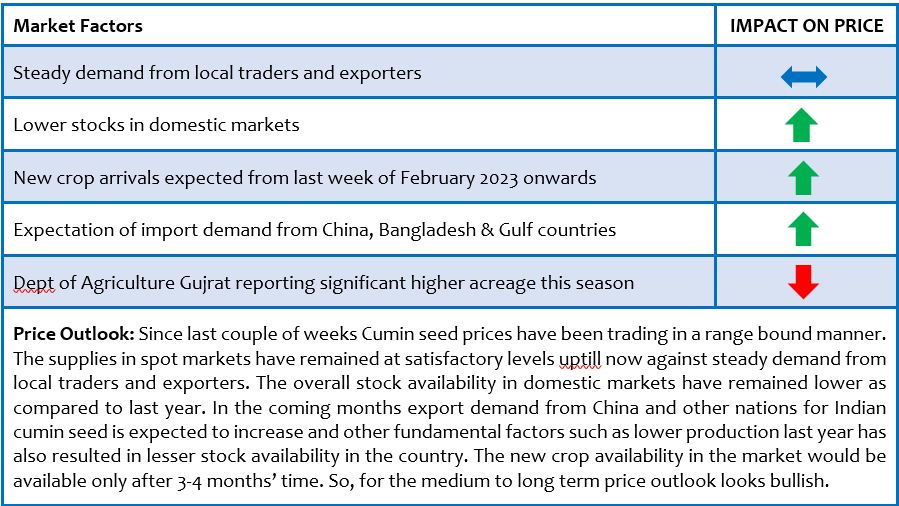Click the misspelled word 'Dept' underlined red

pos(34,283)
